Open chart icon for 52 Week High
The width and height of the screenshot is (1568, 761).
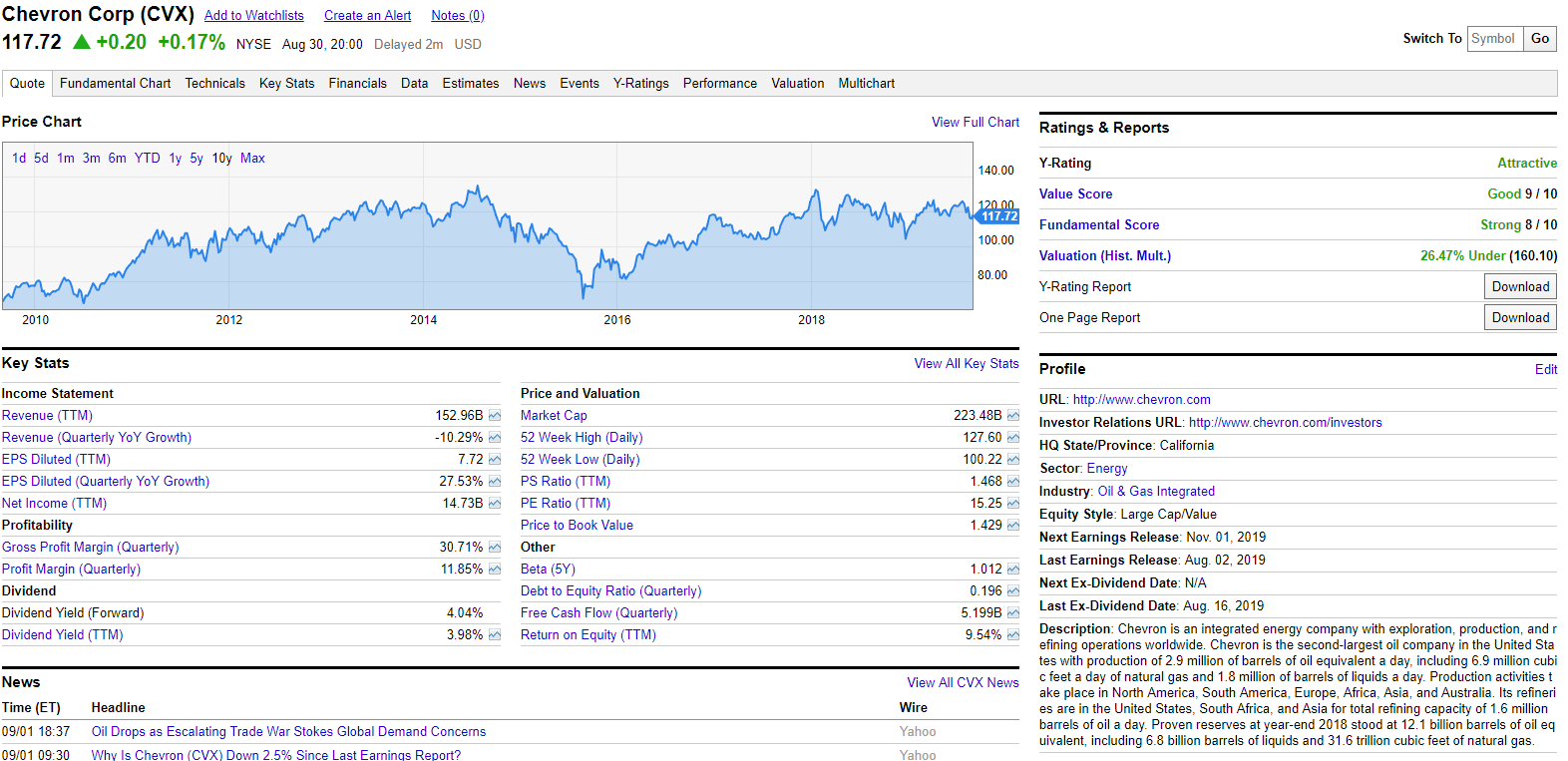(1013, 438)
